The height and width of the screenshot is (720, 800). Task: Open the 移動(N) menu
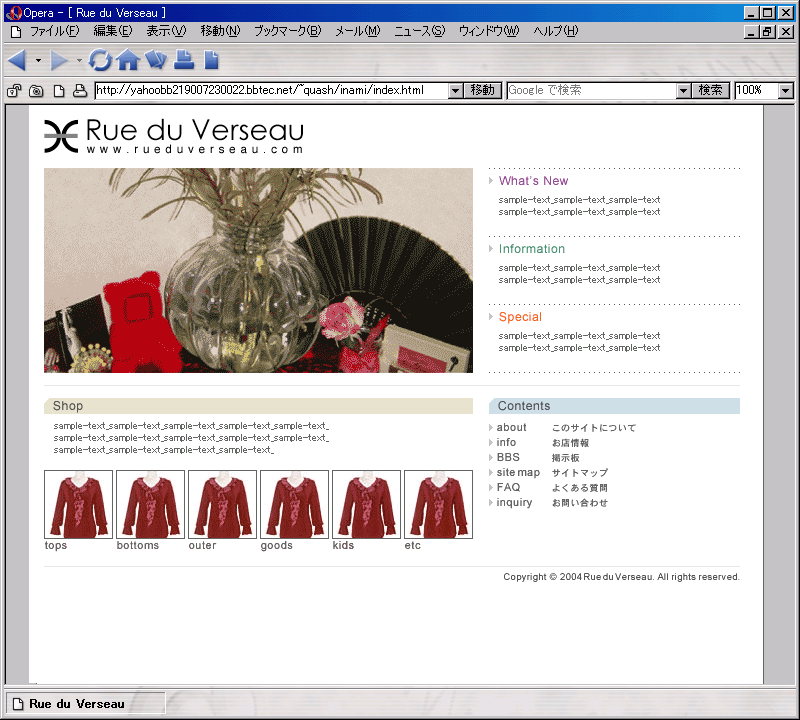point(220,32)
